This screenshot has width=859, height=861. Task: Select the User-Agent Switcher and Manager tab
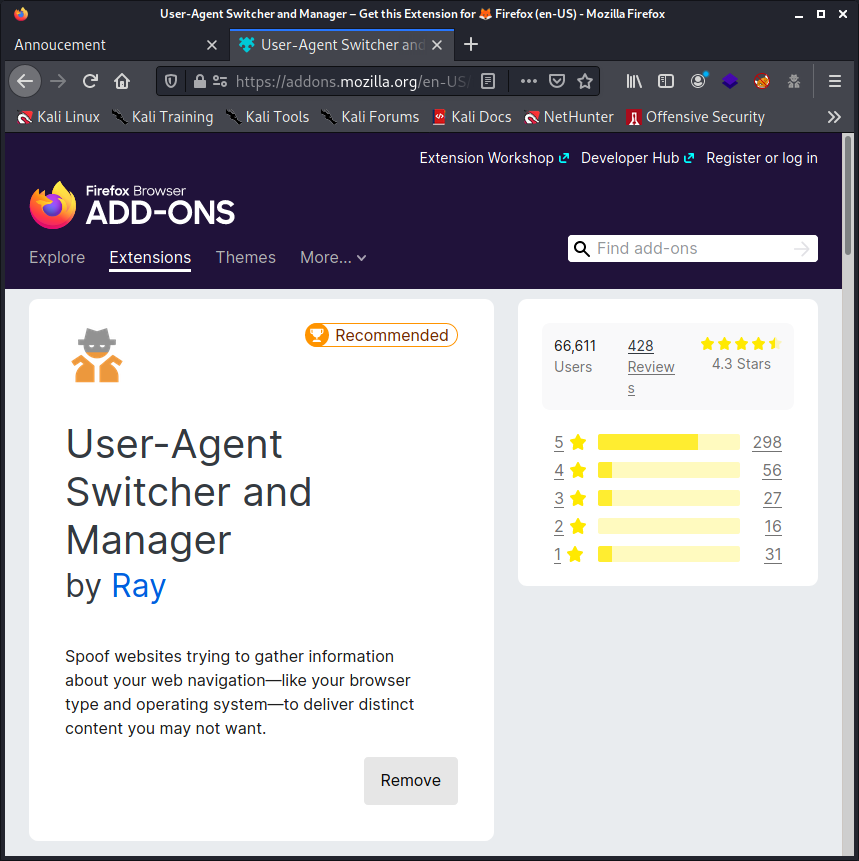click(342, 45)
